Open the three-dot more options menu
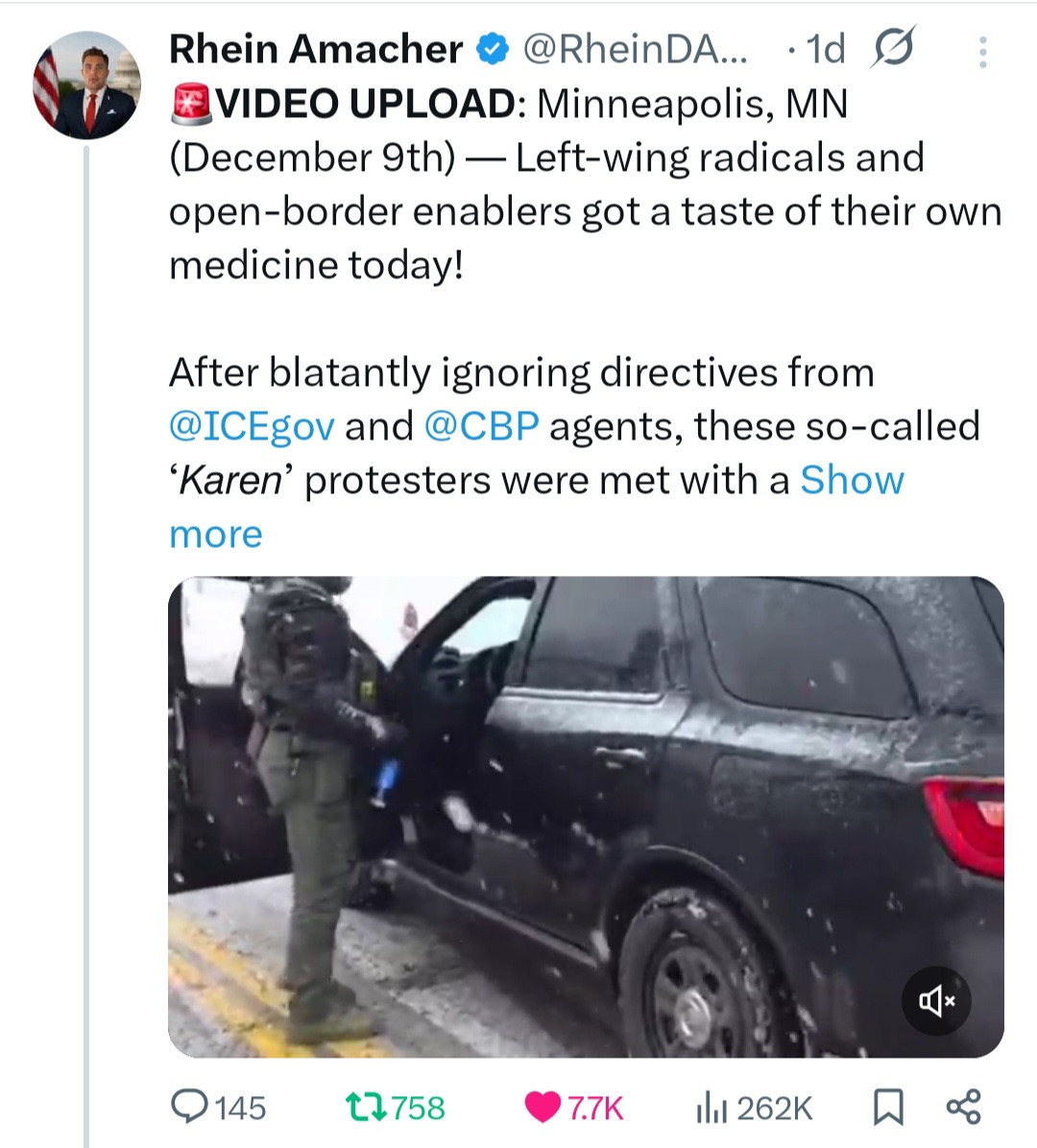 pos(982,52)
